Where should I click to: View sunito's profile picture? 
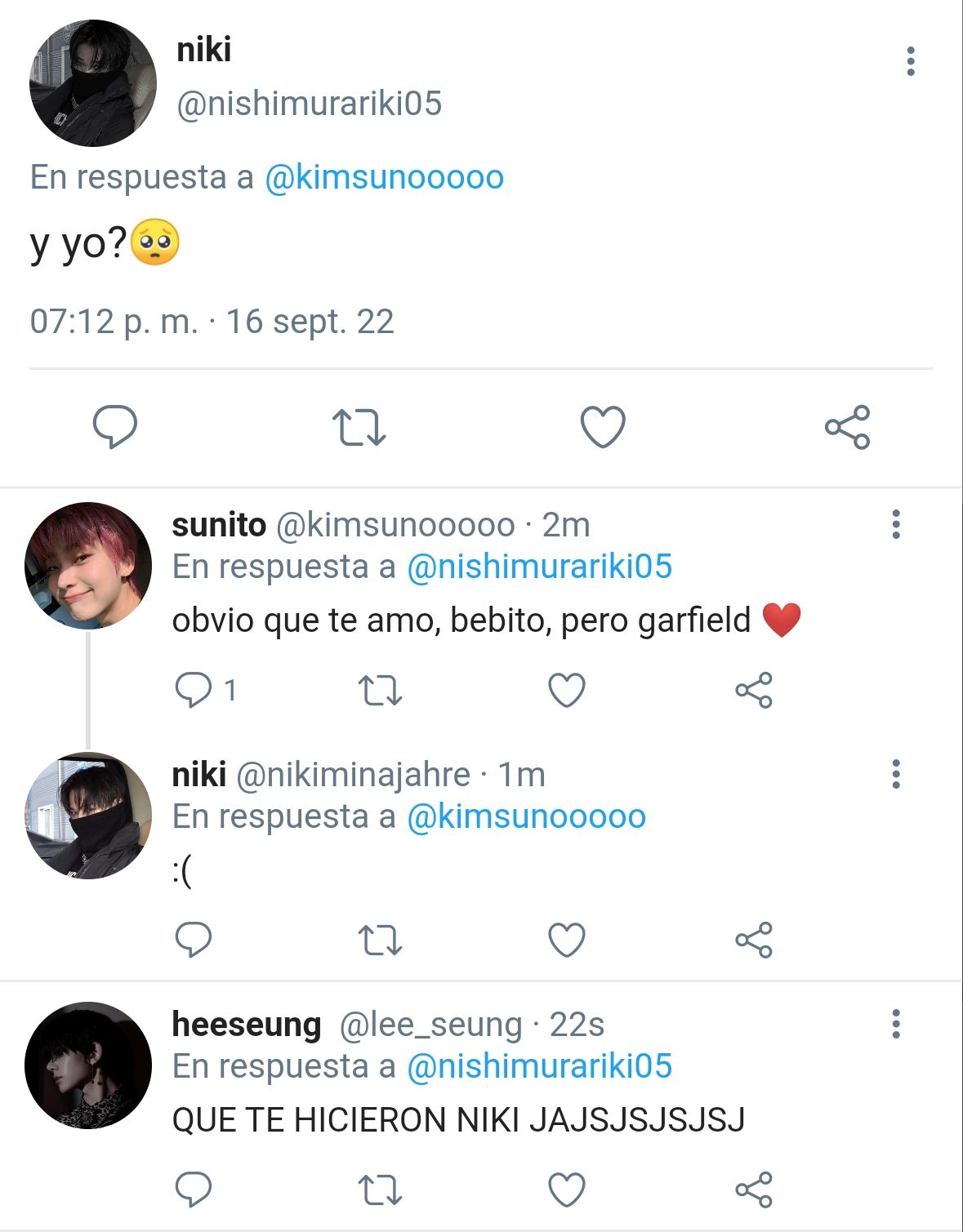tap(88, 566)
